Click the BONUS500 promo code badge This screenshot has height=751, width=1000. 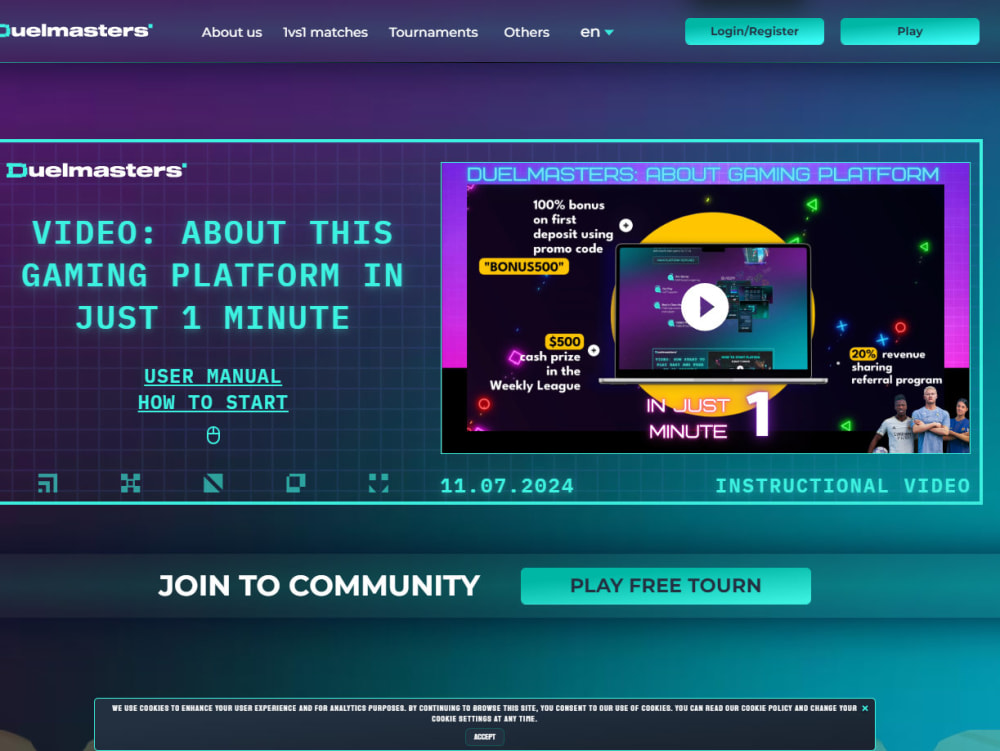tap(524, 266)
